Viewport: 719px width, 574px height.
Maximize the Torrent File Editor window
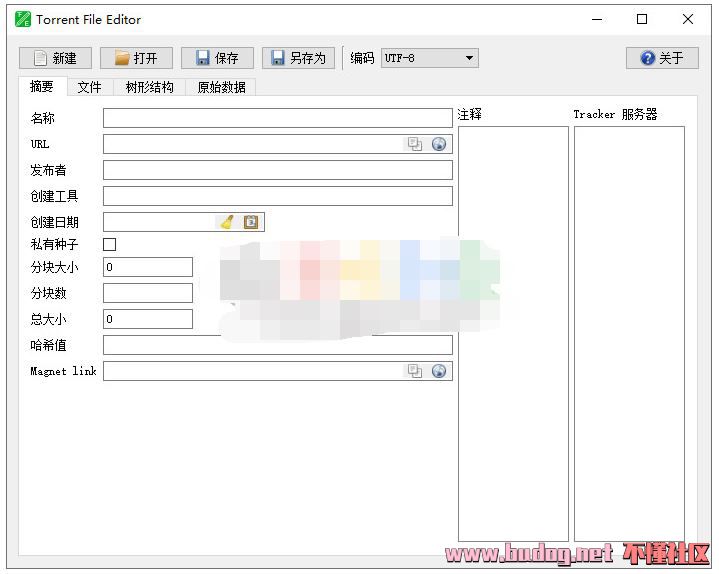(642, 19)
